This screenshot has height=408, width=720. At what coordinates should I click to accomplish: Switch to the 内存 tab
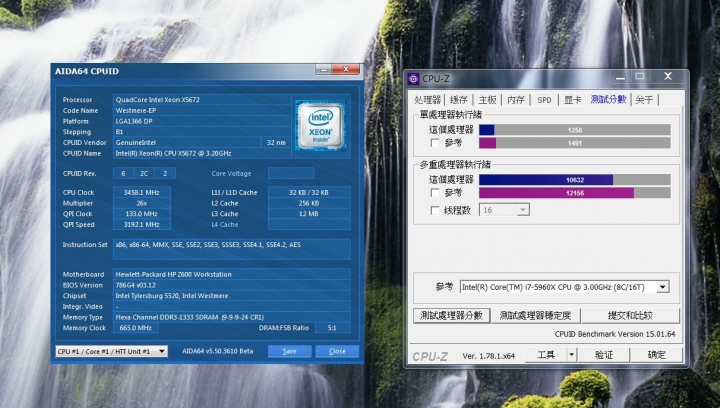pos(516,100)
